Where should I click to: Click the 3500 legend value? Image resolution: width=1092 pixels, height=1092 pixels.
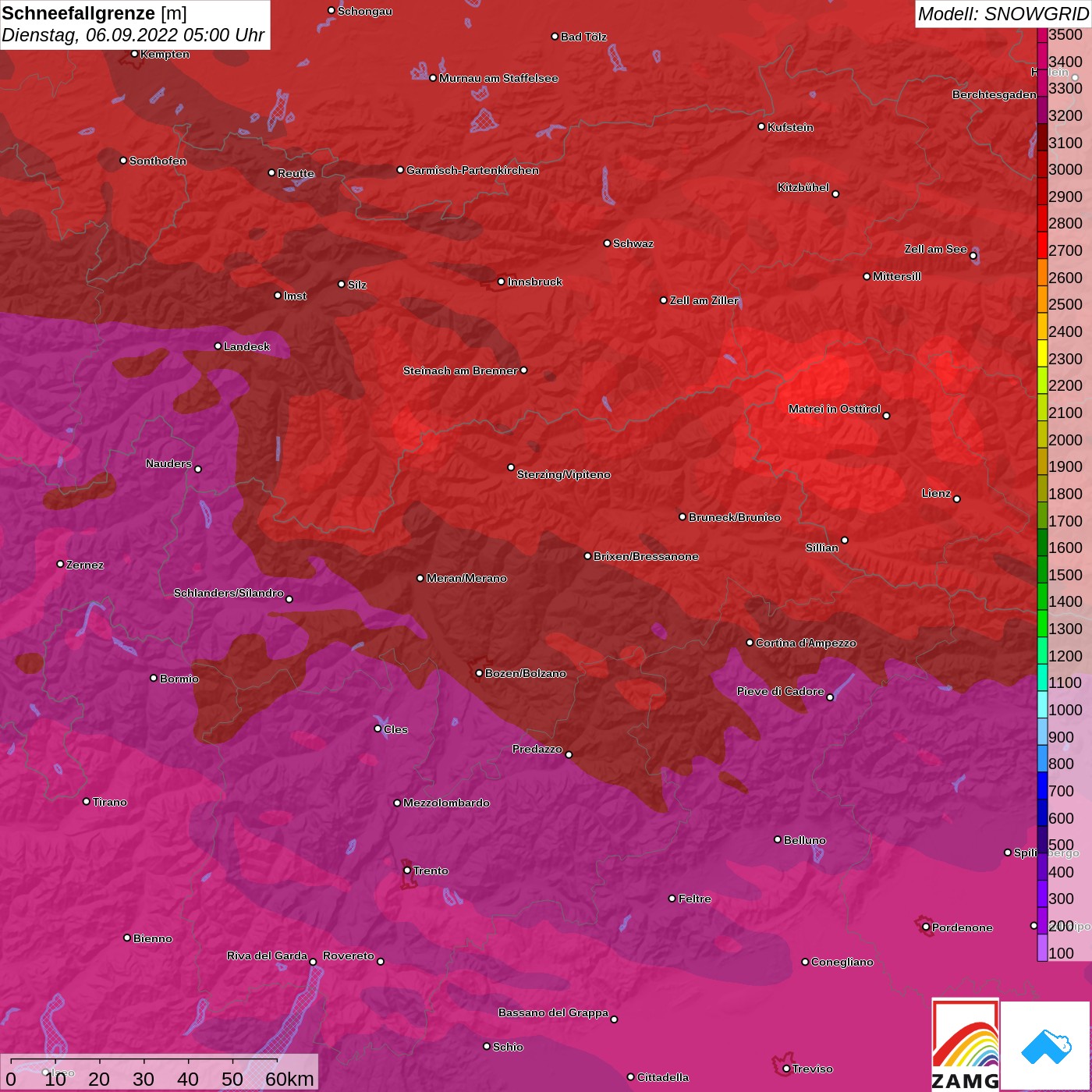1065,34
